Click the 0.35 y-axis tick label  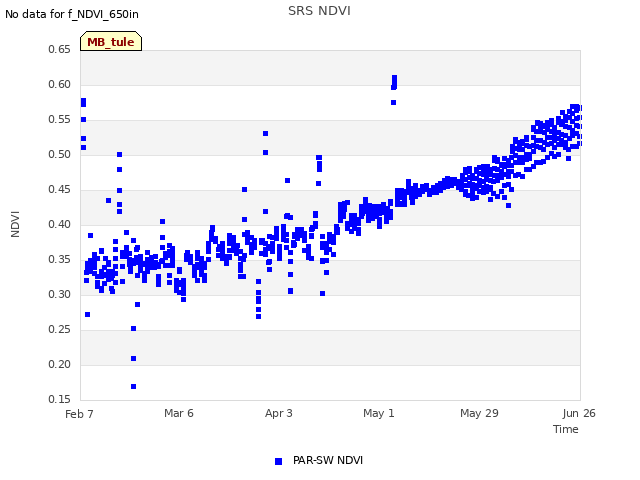[59, 260]
